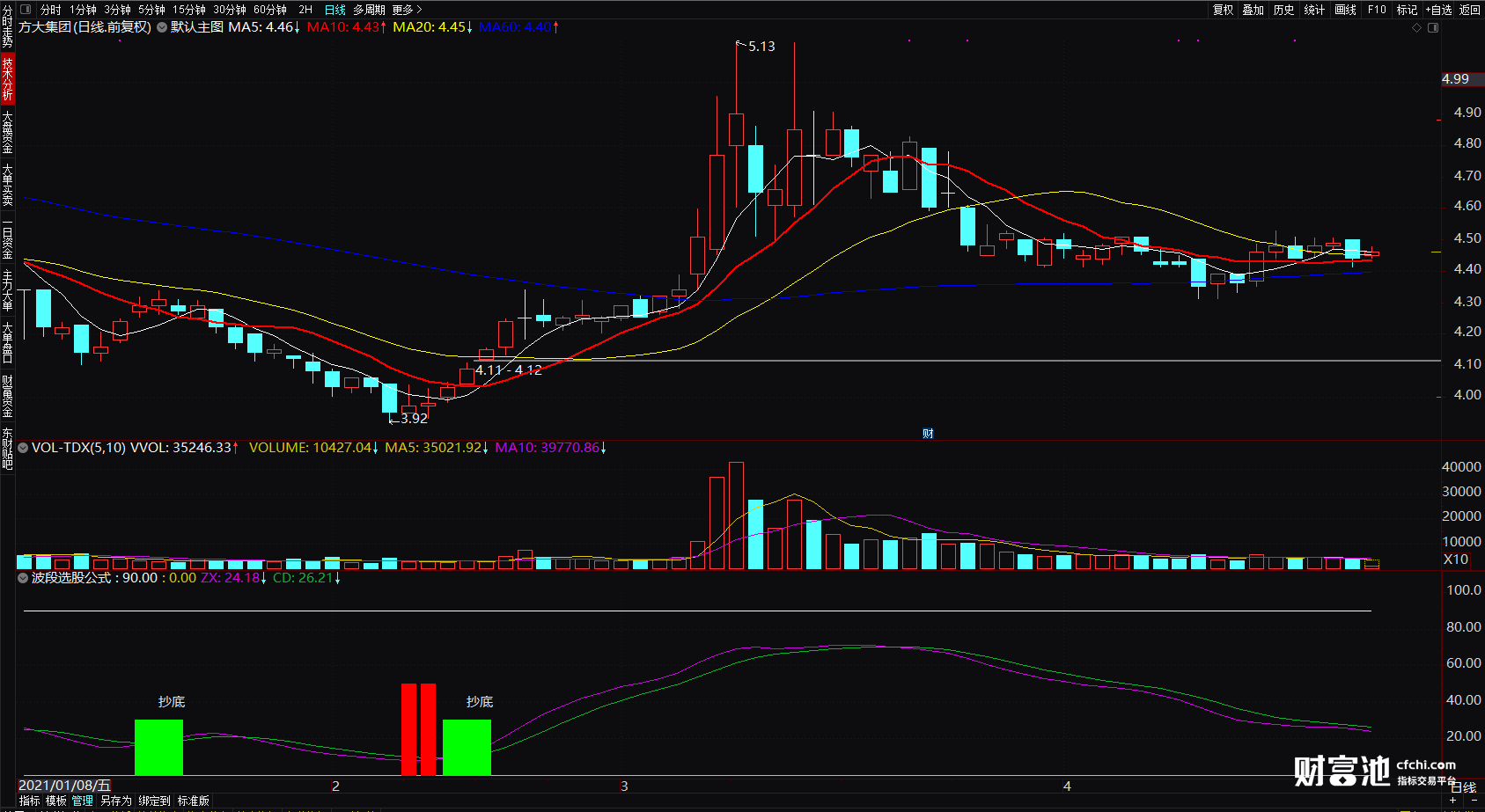1485x812 pixels.
Task: Click the 返回 back button
Action: click(1470, 10)
